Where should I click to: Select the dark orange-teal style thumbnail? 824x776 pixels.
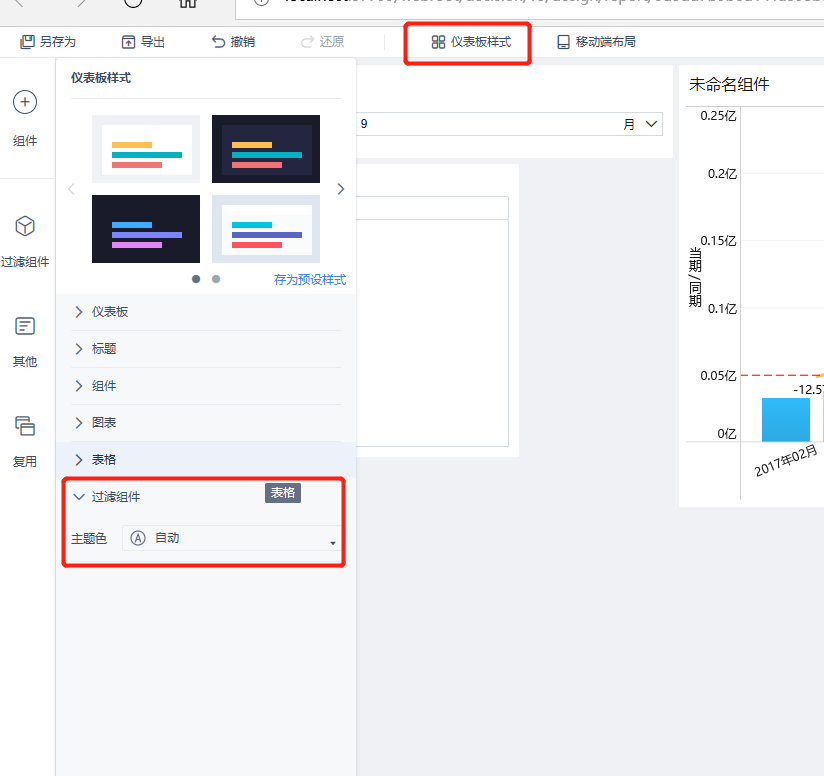[x=266, y=149]
